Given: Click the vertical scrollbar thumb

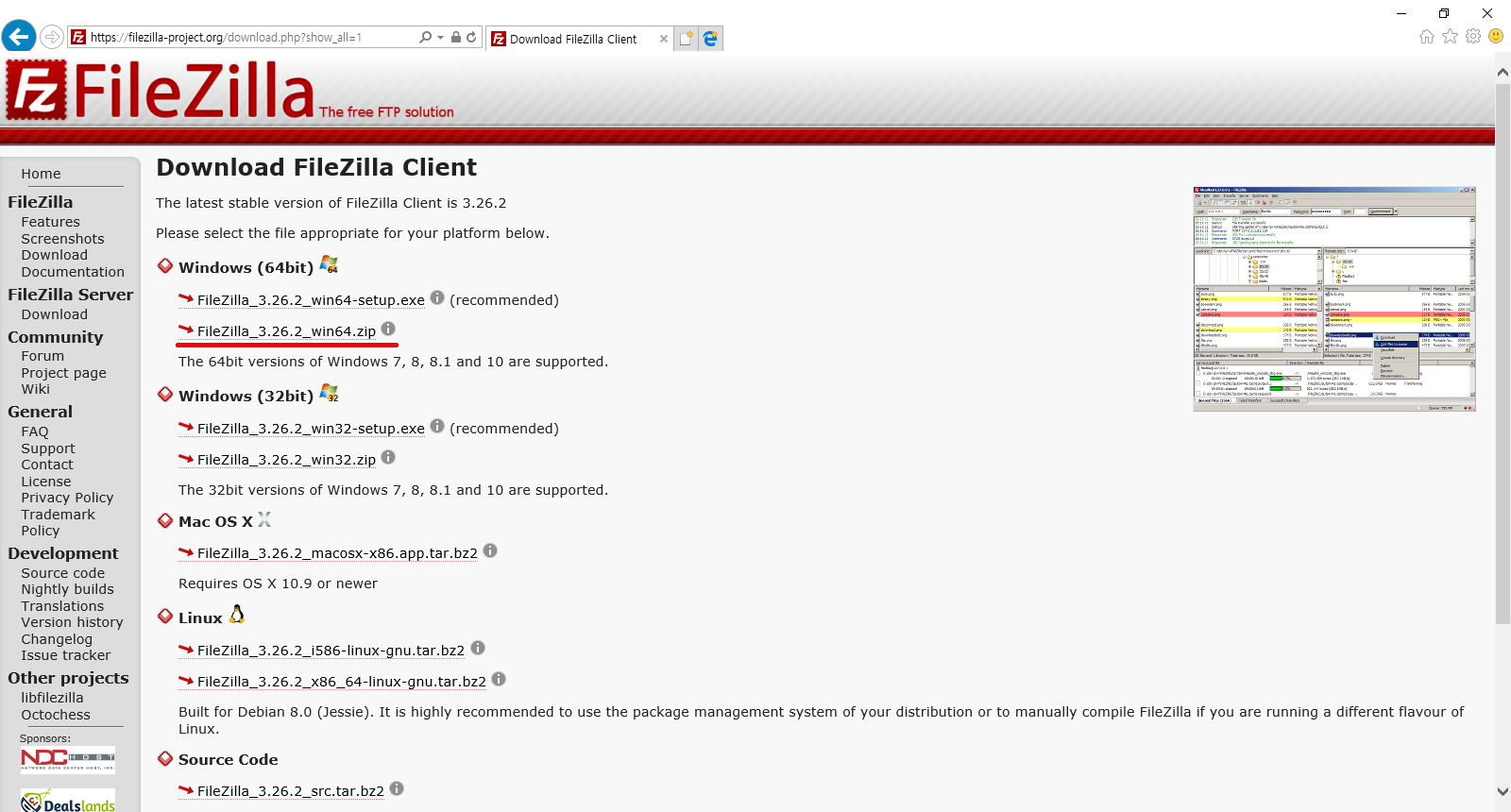Looking at the screenshot, I should [1503, 354].
